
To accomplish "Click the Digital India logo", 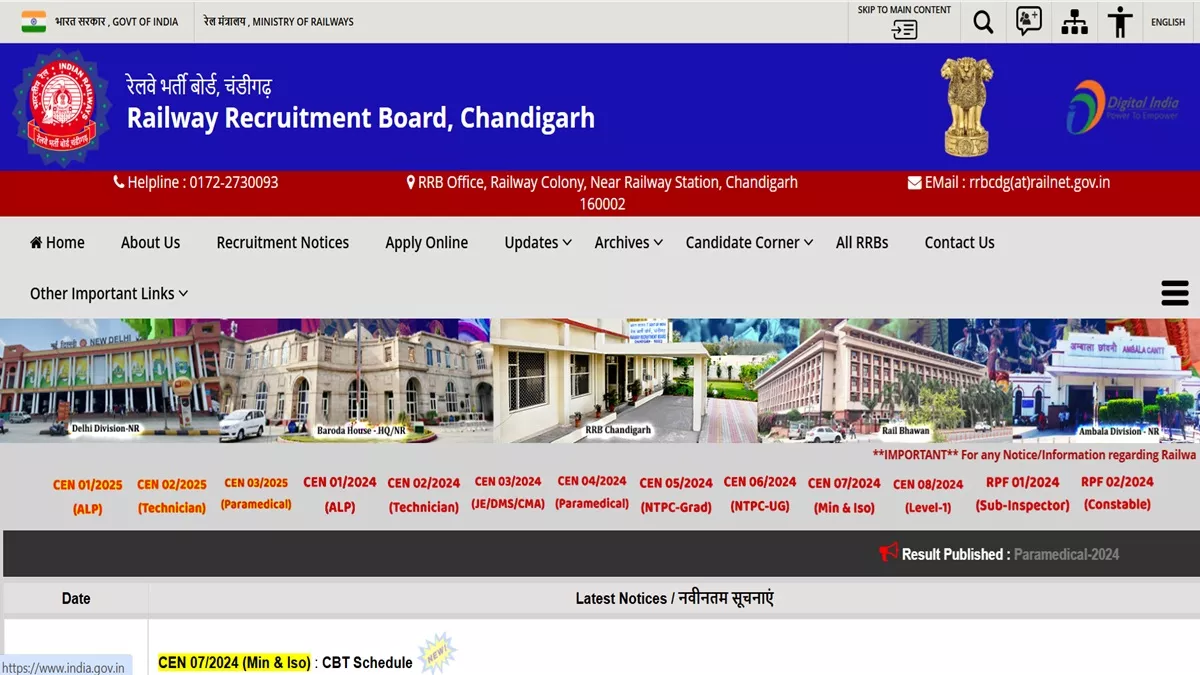I will (x=1122, y=107).
